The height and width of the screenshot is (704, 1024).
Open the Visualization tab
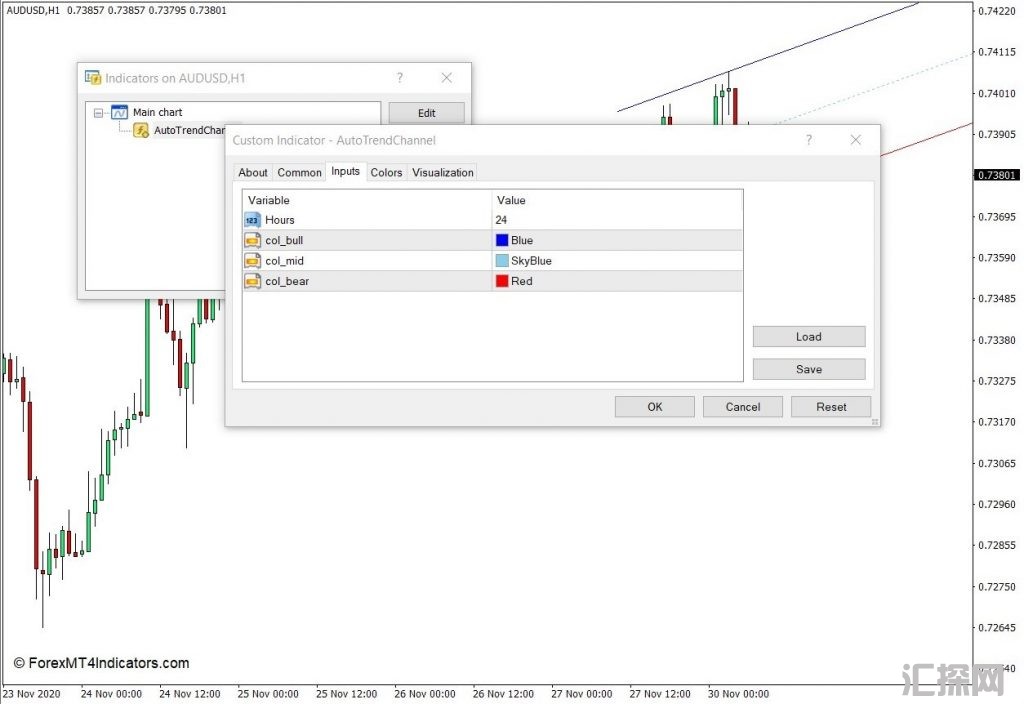(x=443, y=173)
